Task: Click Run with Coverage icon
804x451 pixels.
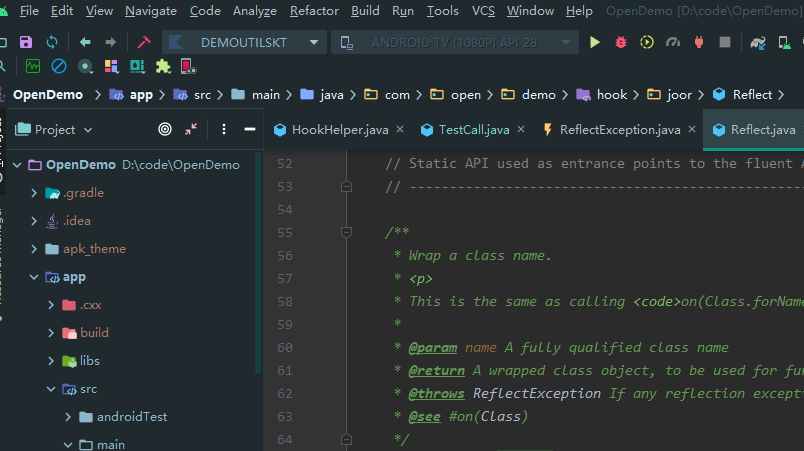Action: pyautogui.click(x=647, y=42)
